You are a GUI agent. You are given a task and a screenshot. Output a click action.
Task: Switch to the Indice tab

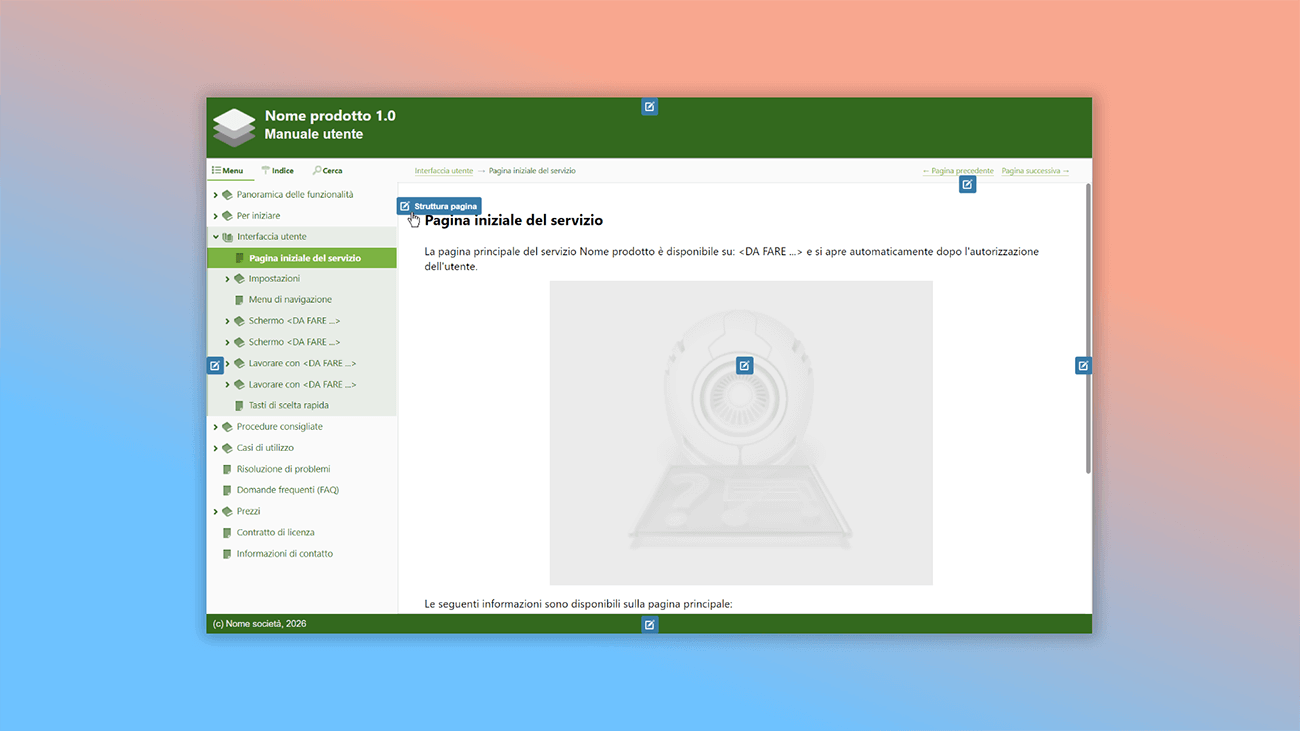[277, 170]
